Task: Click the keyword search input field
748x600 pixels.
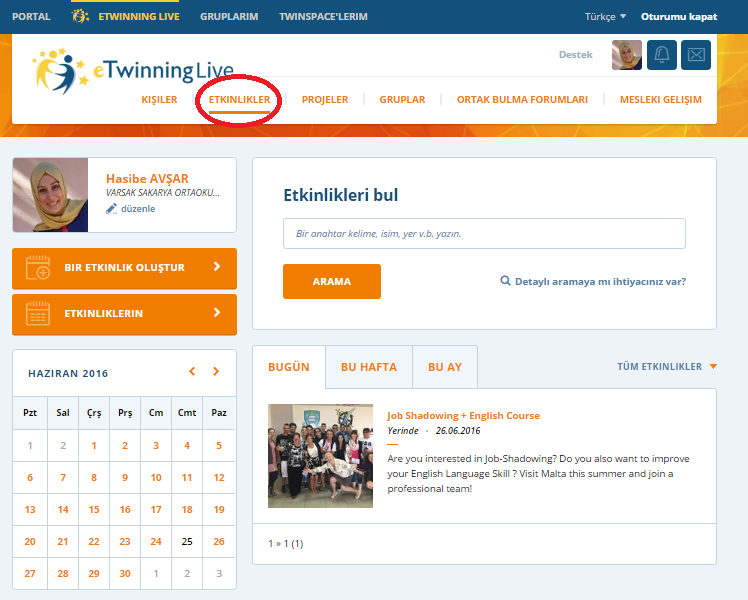Action: 484,233
